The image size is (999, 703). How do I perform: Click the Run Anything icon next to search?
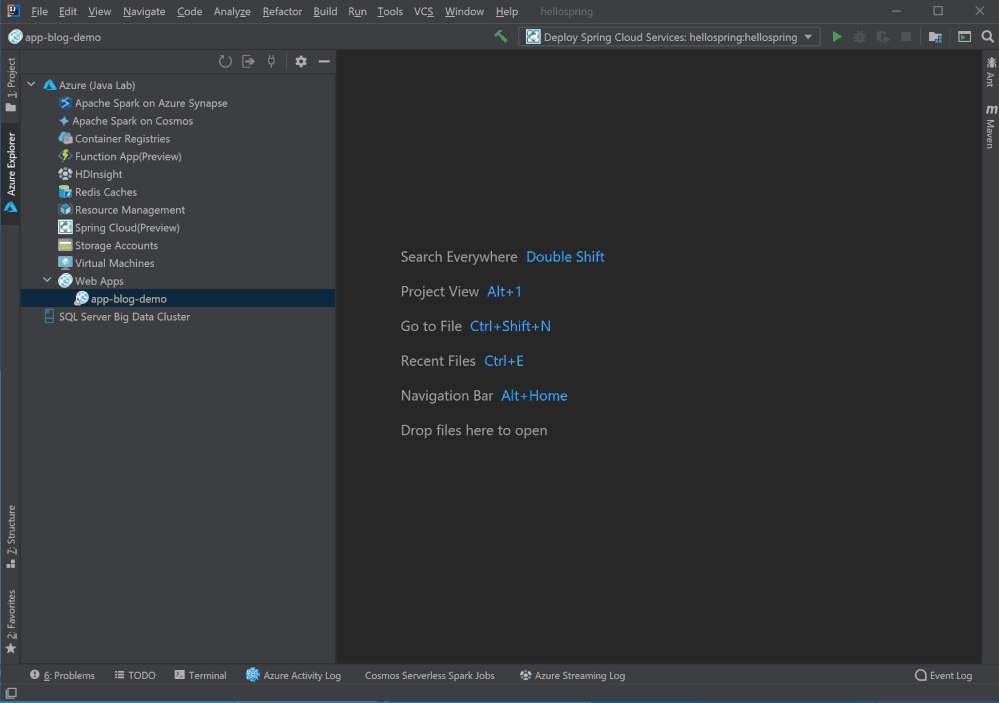(x=965, y=37)
